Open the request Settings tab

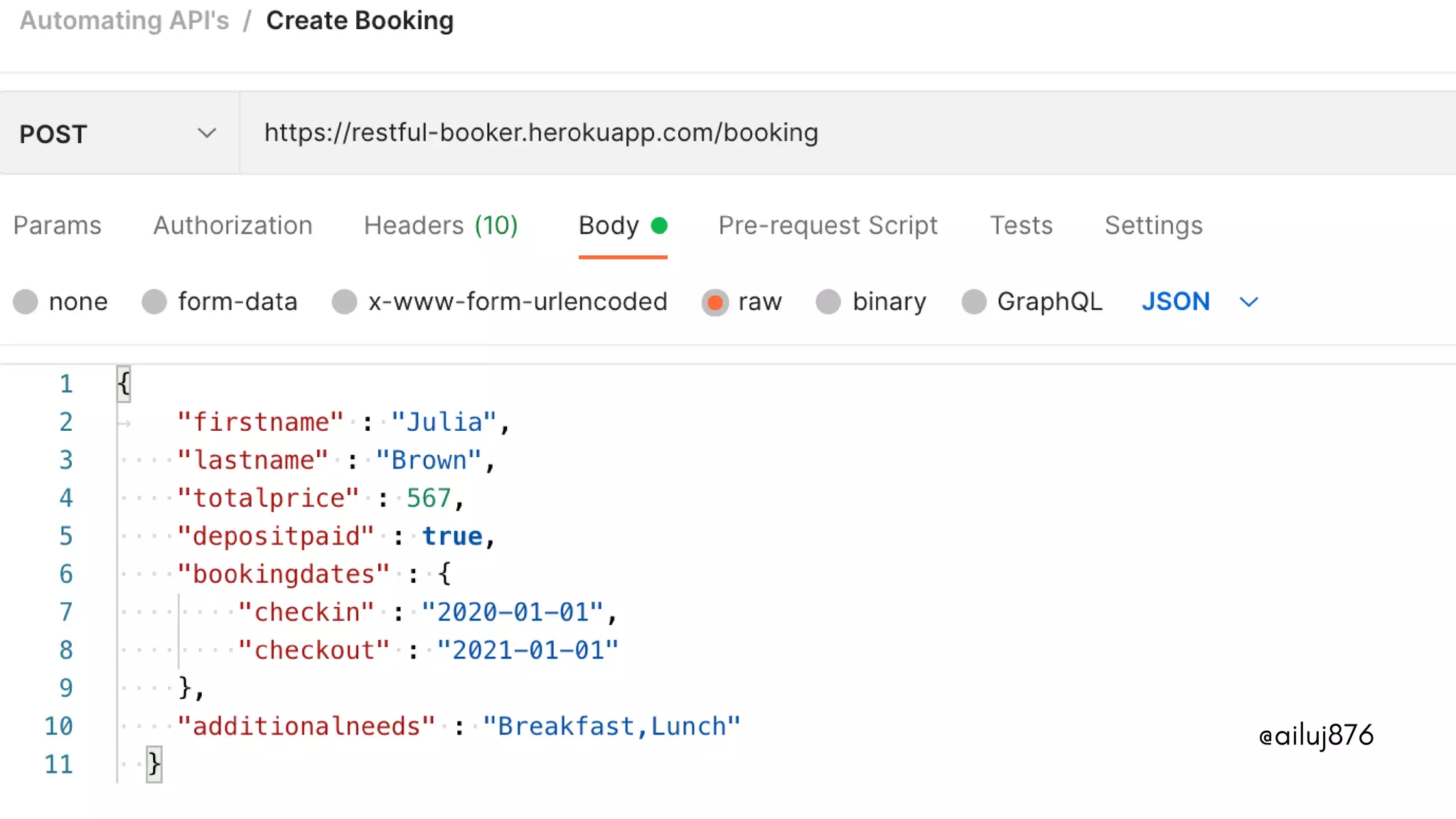(x=1153, y=225)
